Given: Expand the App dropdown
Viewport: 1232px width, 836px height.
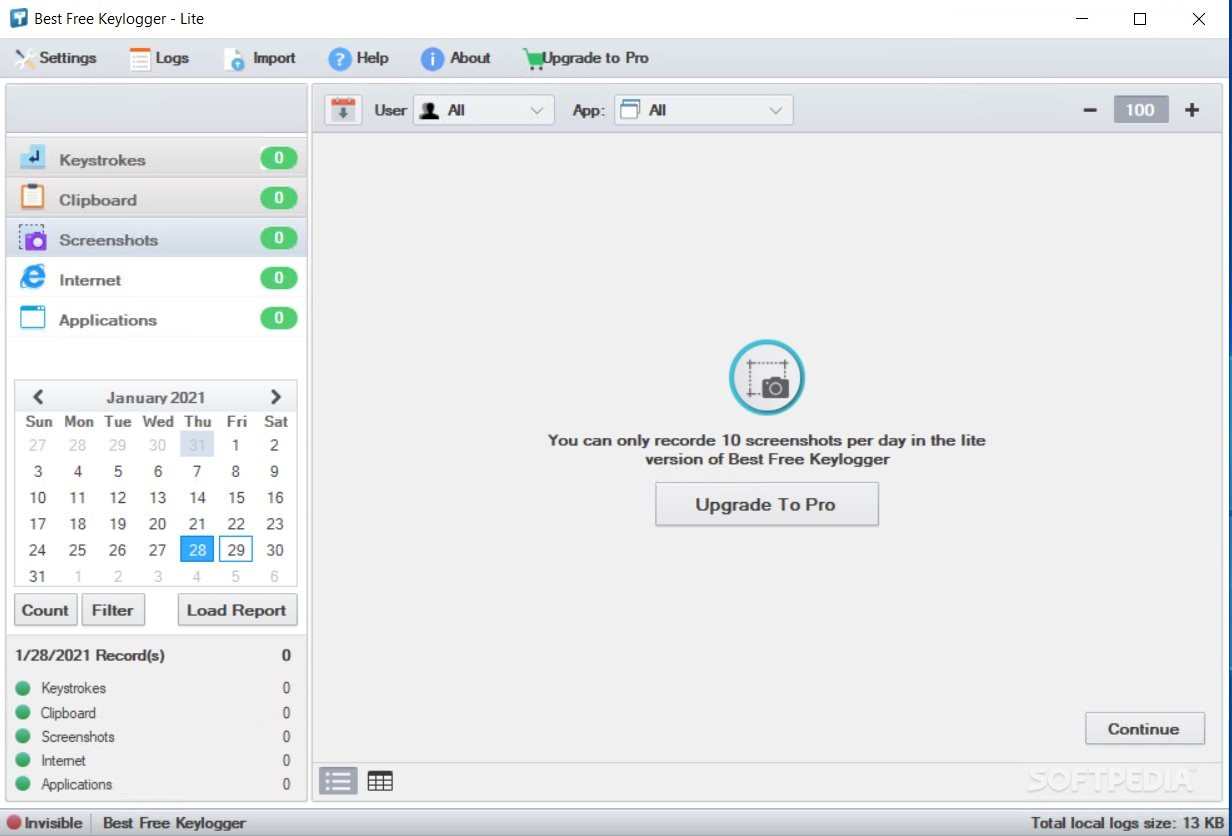Looking at the screenshot, I should [703, 110].
